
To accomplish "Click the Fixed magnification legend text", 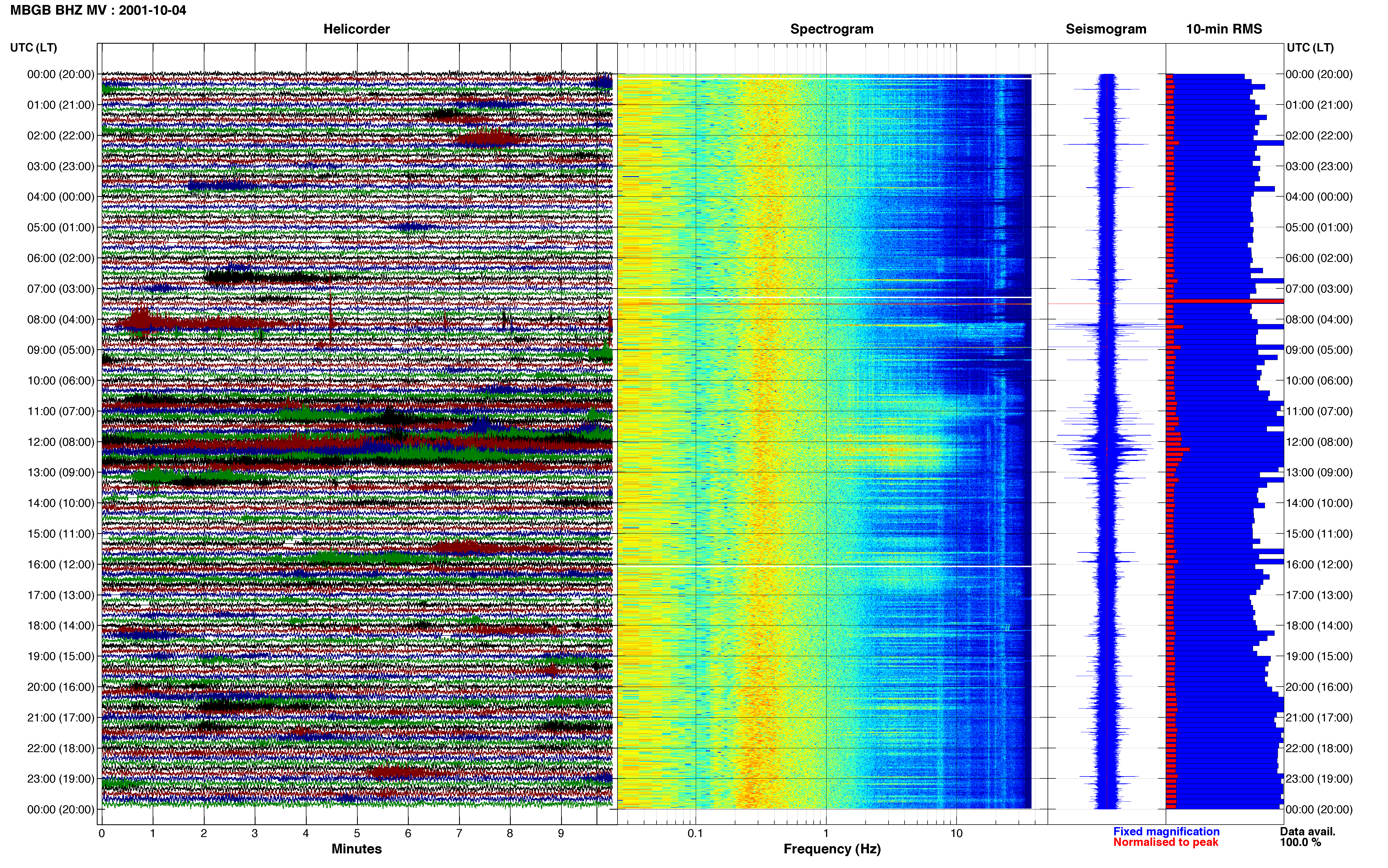I will pyautogui.click(x=1166, y=831).
